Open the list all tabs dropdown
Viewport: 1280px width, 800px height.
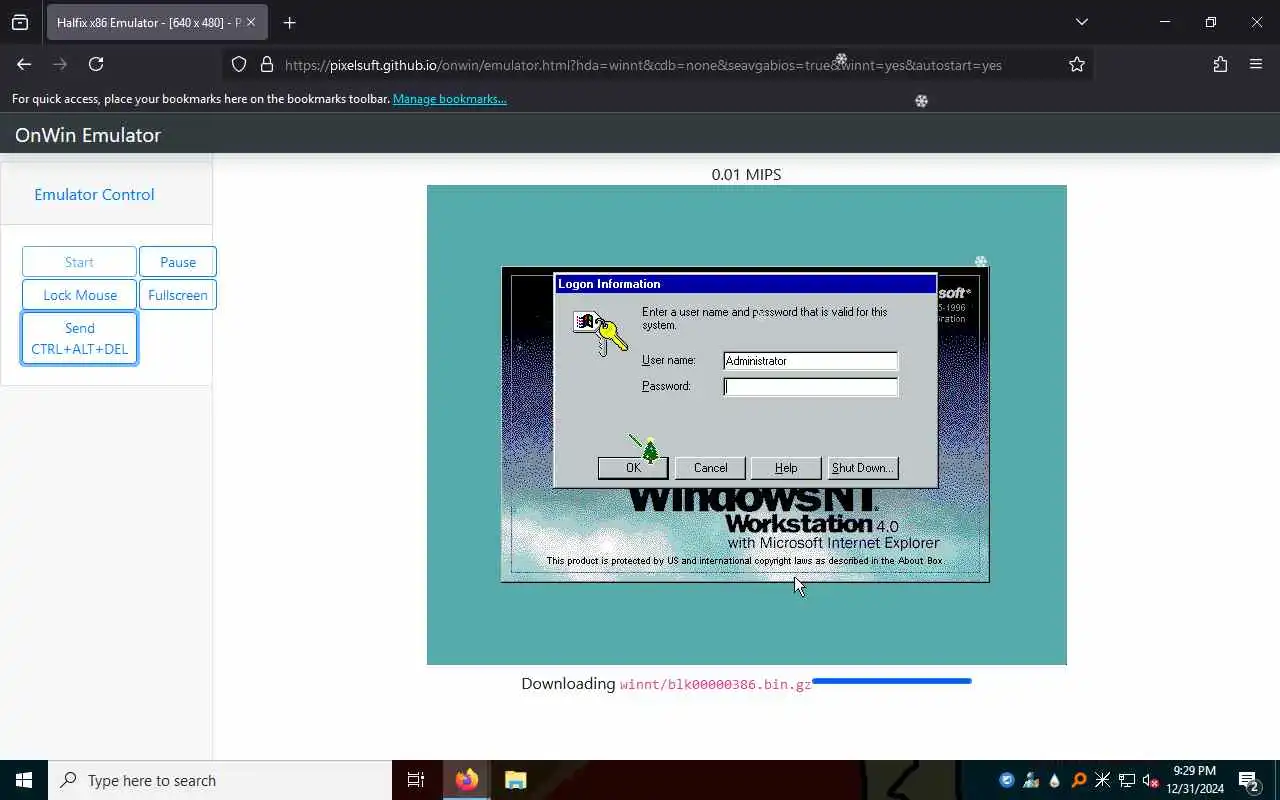coord(1081,22)
